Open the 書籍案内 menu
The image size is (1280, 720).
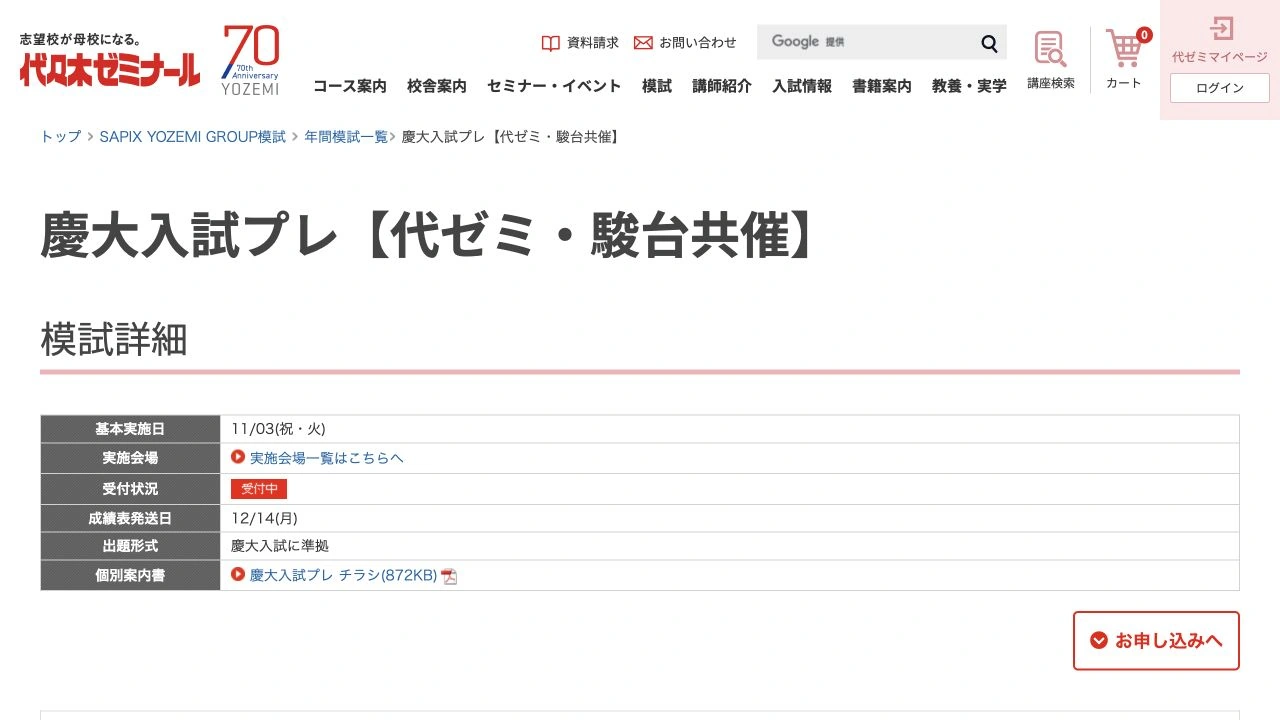tap(882, 86)
